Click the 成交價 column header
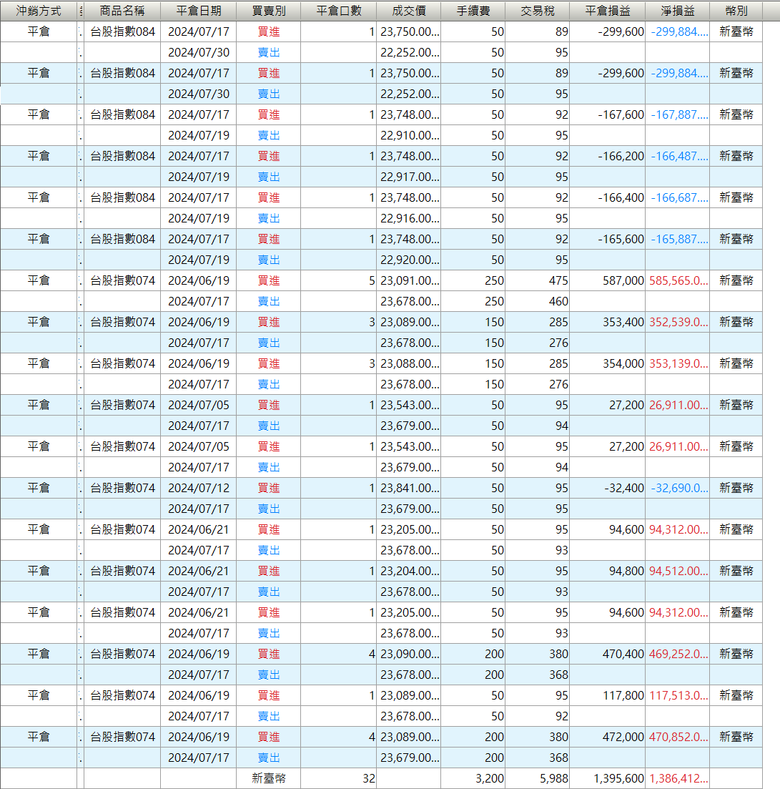 pos(408,11)
